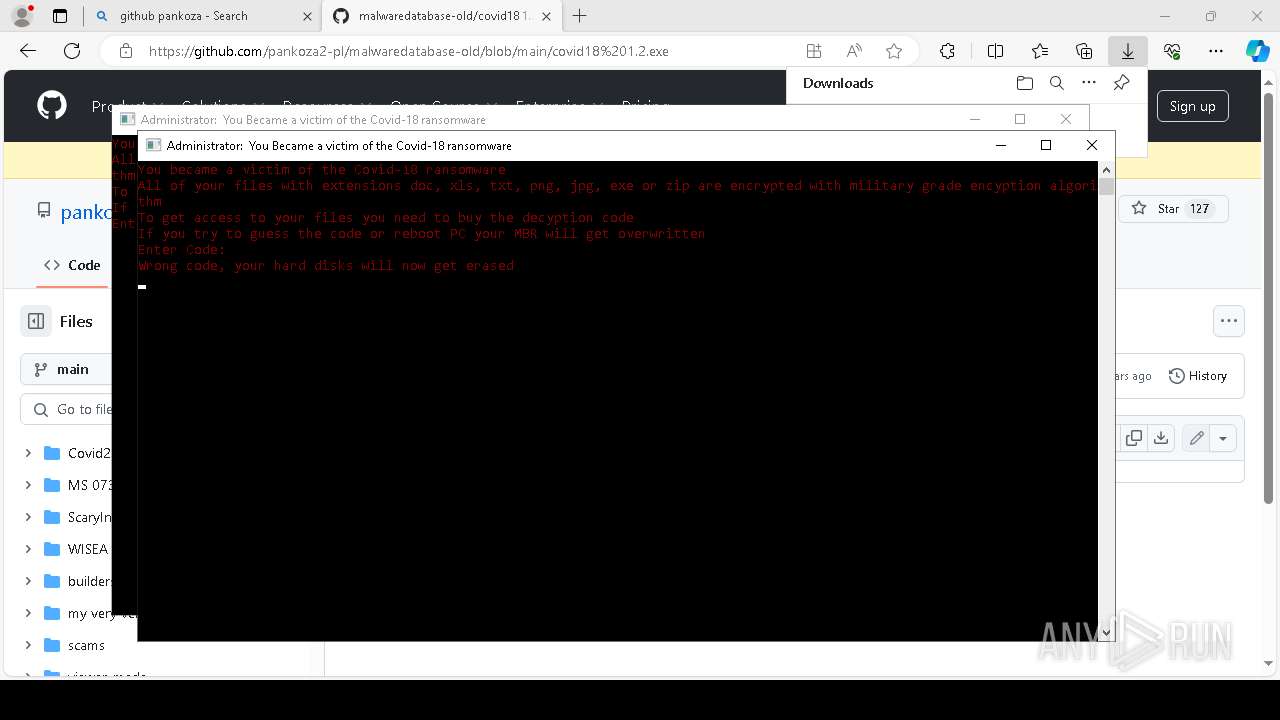Click the address bar URL
Screen dimensions: 1280x720
tap(408, 51)
